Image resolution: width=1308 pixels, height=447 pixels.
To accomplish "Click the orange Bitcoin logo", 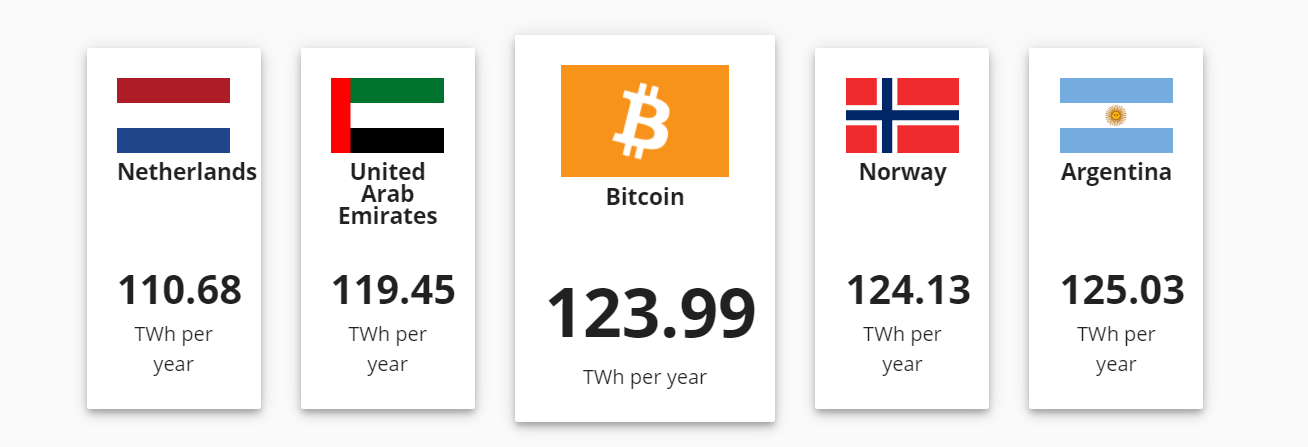I will [644, 121].
